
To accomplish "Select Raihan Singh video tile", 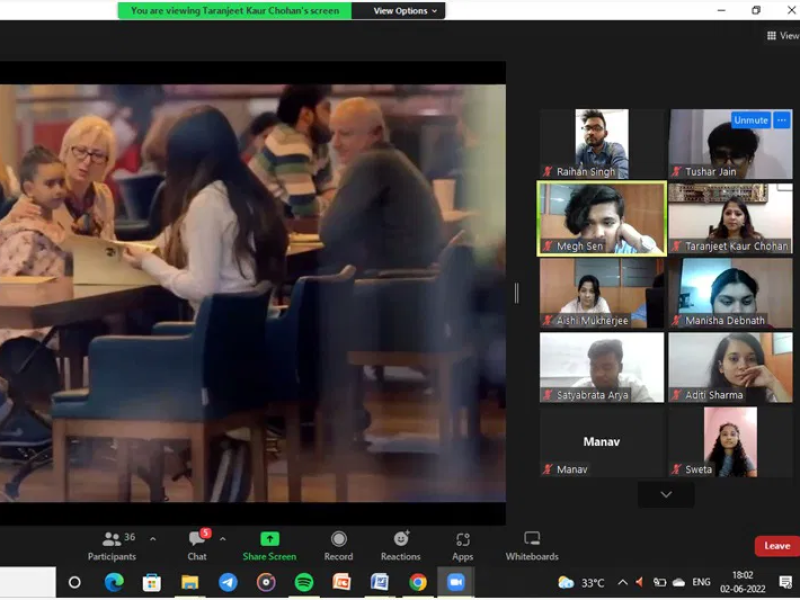I will (602, 144).
